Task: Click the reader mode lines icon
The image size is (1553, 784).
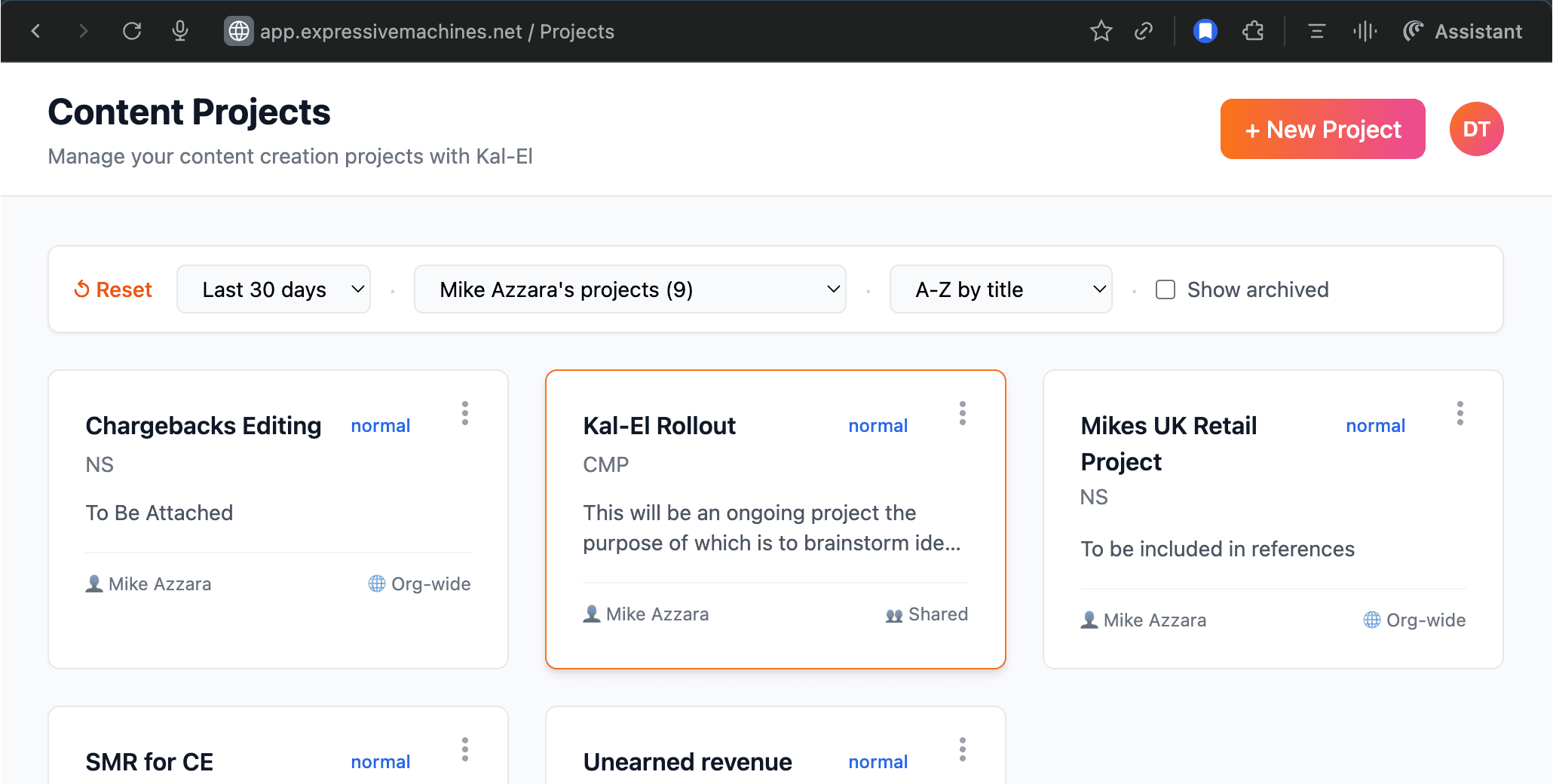Action: [1316, 31]
